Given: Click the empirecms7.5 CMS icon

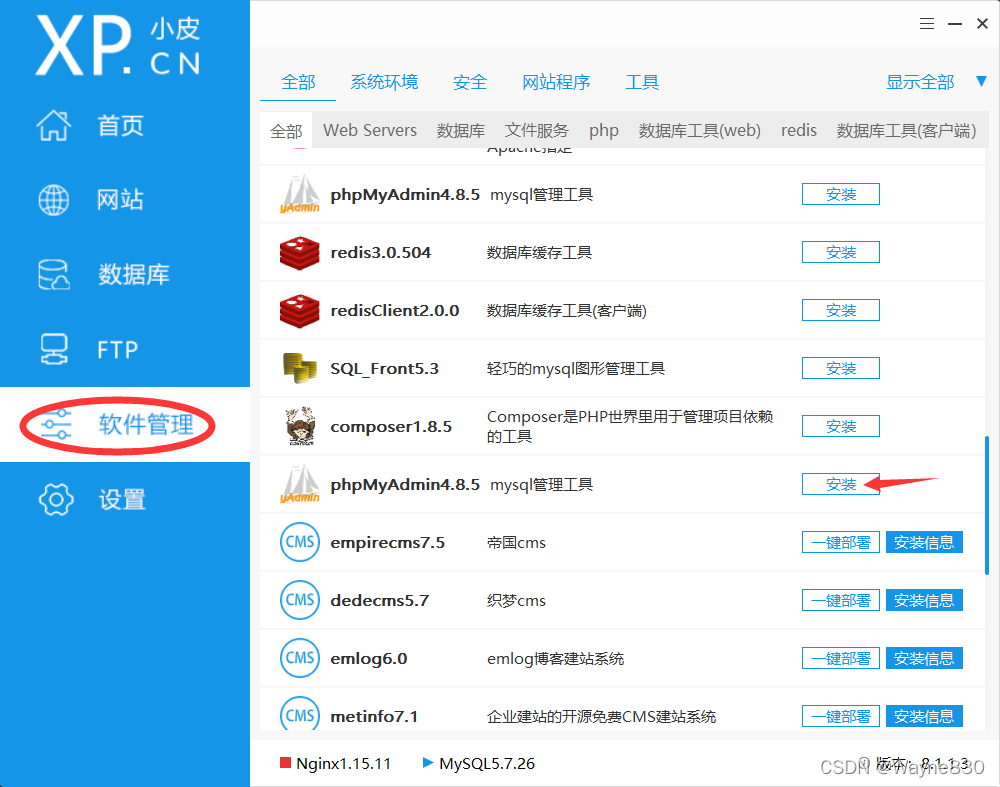Looking at the screenshot, I should coord(300,542).
